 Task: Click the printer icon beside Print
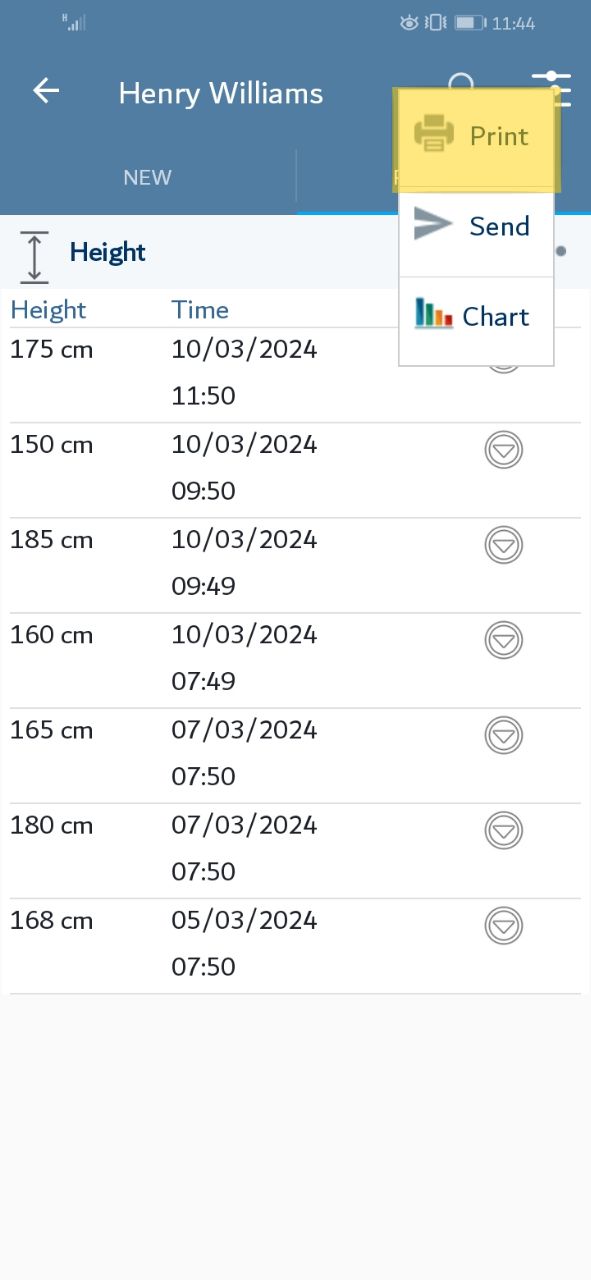pyautogui.click(x=434, y=134)
